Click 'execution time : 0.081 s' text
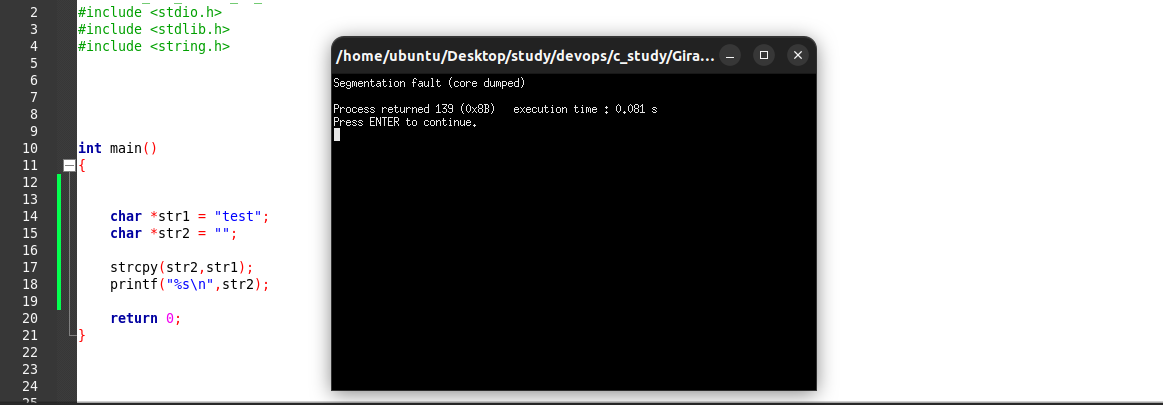 click(585, 109)
